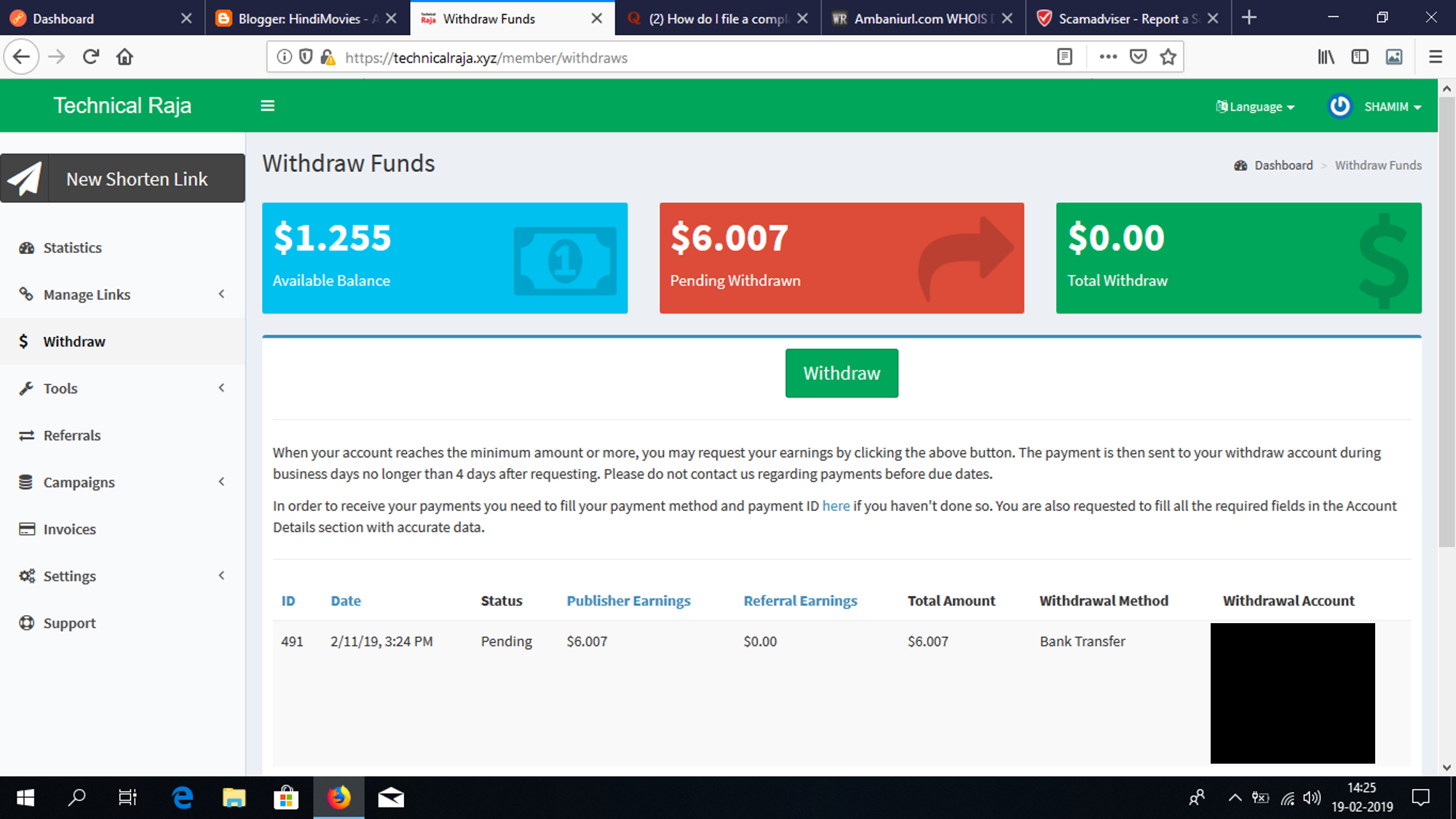Open the Action Center notifications icon
Image resolution: width=1456 pixels, height=819 pixels.
(1420, 798)
